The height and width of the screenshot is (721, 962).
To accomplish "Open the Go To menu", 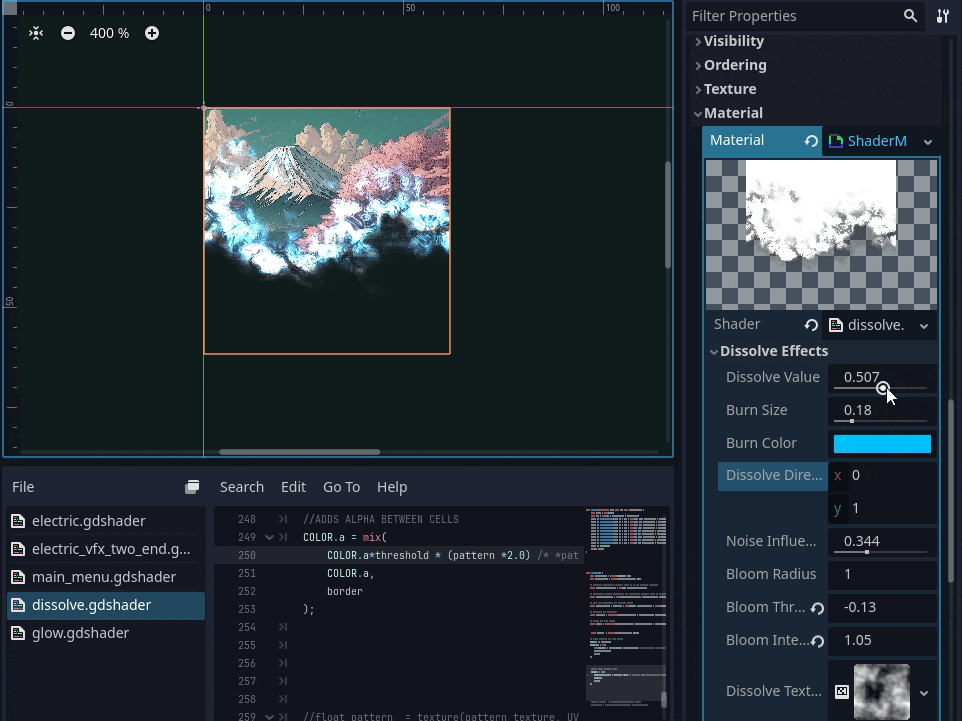I will click(x=341, y=487).
